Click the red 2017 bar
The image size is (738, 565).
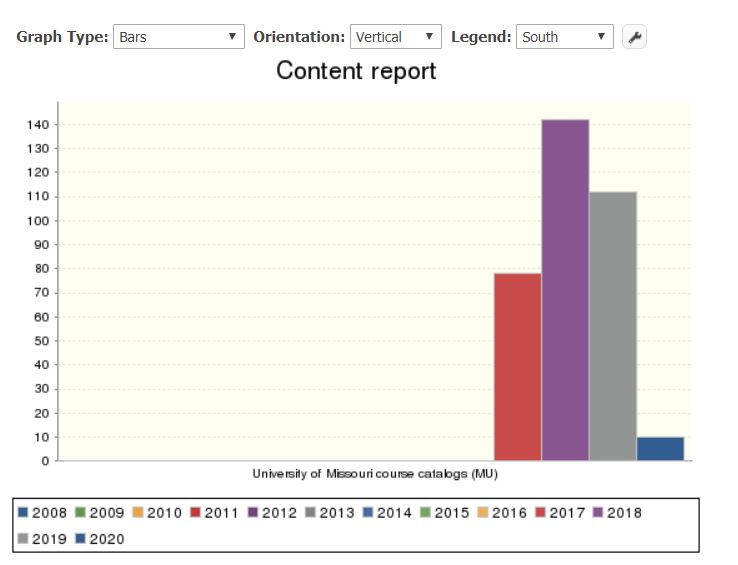click(x=518, y=366)
